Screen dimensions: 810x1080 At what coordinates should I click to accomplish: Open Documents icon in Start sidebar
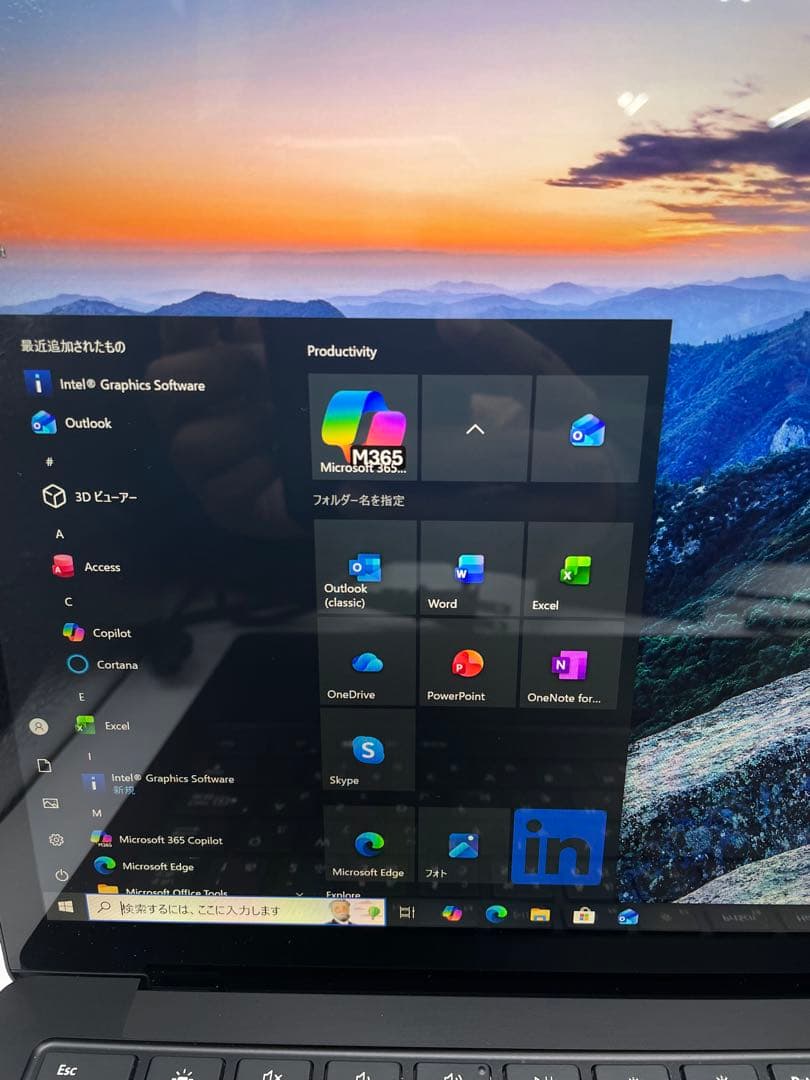coord(44,765)
